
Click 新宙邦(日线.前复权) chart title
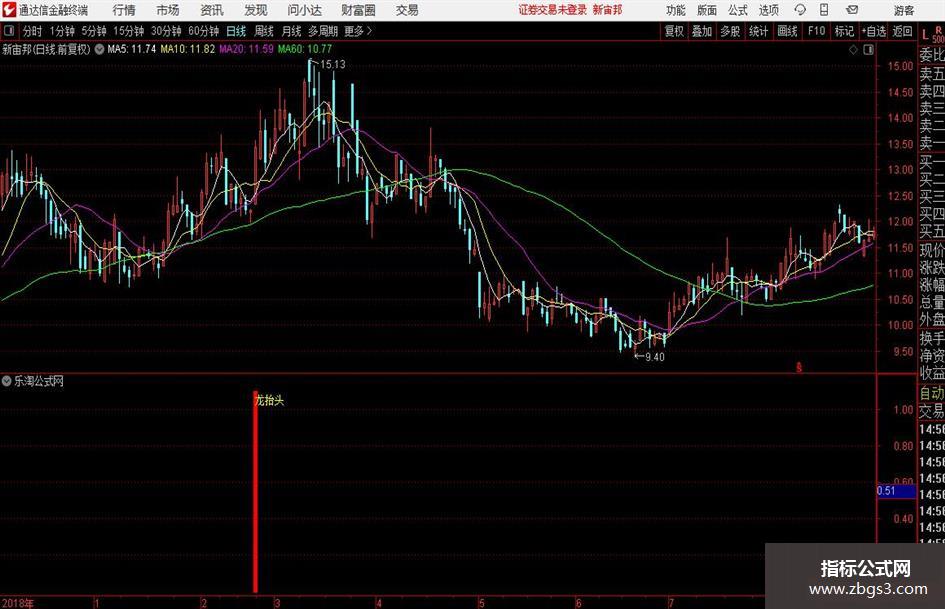(x=46, y=49)
